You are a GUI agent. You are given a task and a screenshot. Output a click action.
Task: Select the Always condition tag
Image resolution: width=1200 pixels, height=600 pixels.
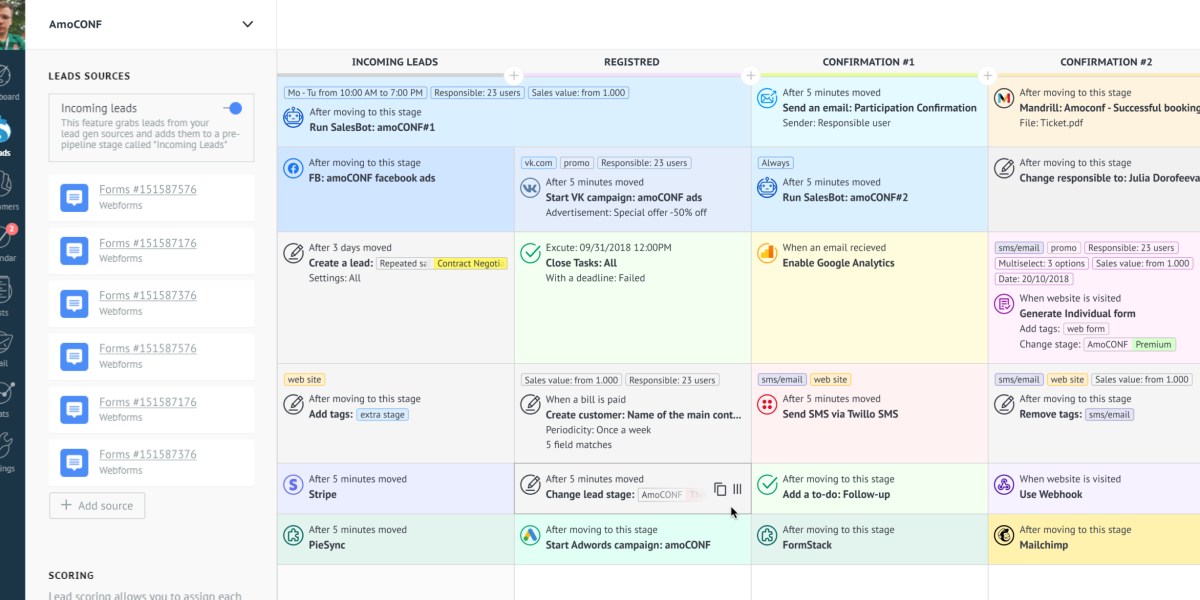coord(775,163)
